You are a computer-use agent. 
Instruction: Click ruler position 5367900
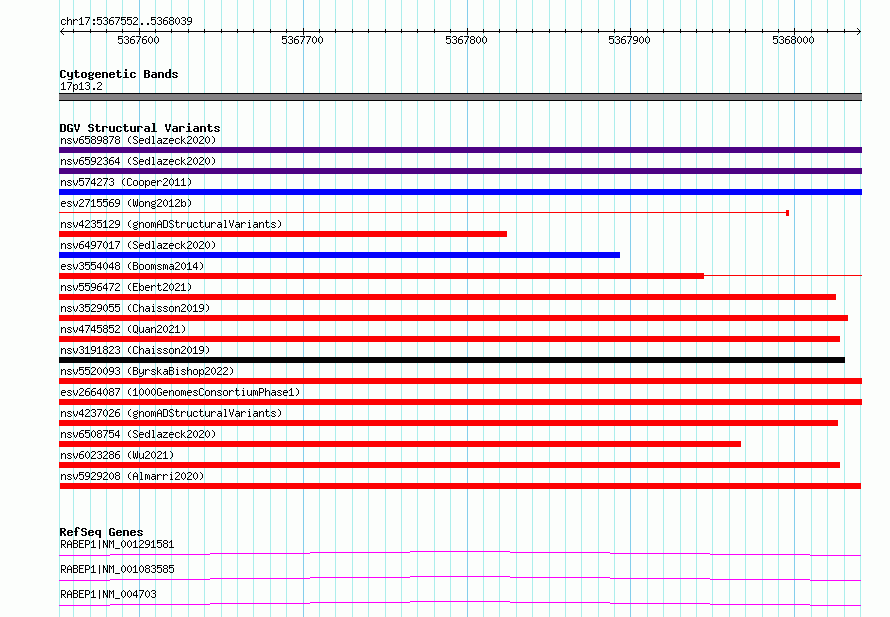point(629,40)
